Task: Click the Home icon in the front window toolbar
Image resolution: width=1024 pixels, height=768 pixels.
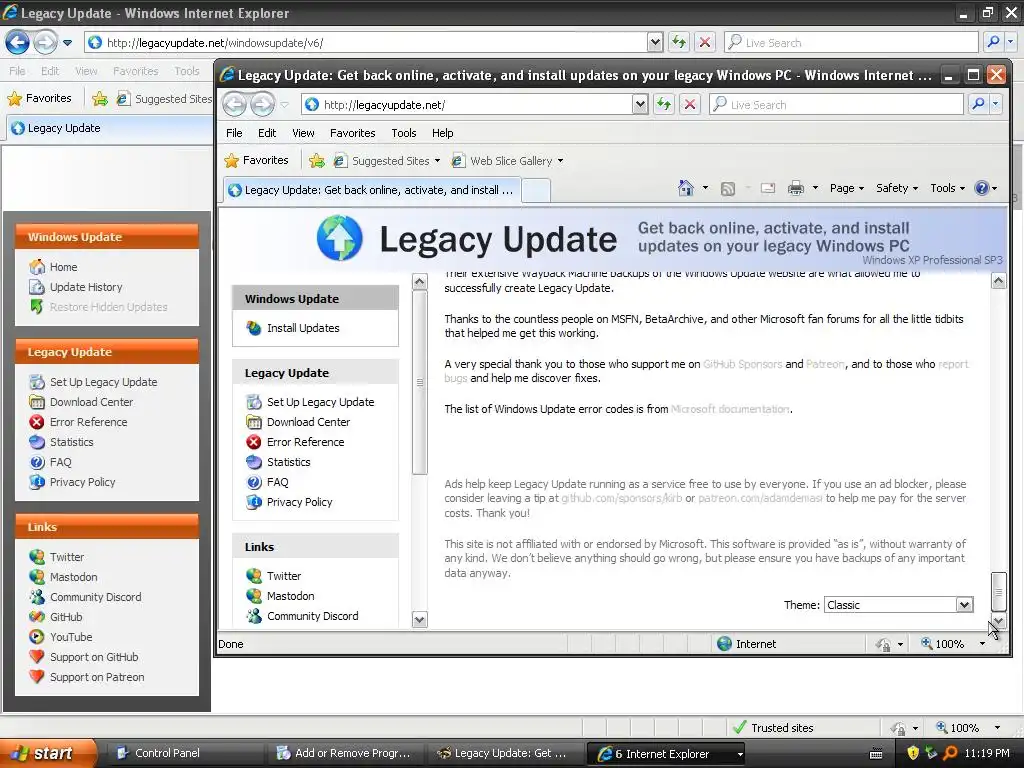Action: tap(685, 188)
